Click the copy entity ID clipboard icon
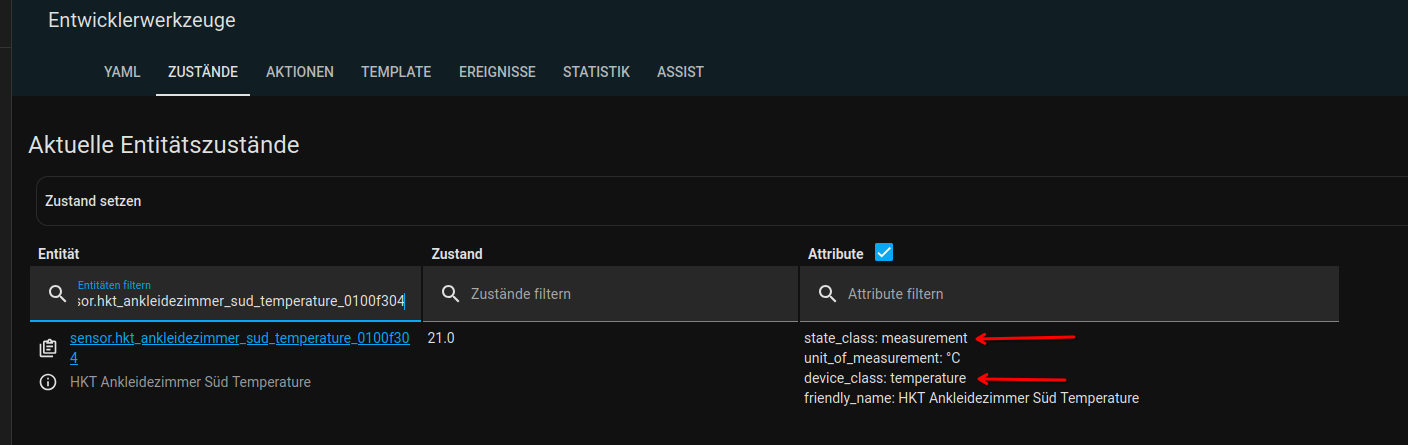The height and width of the screenshot is (445, 1408). 48,348
